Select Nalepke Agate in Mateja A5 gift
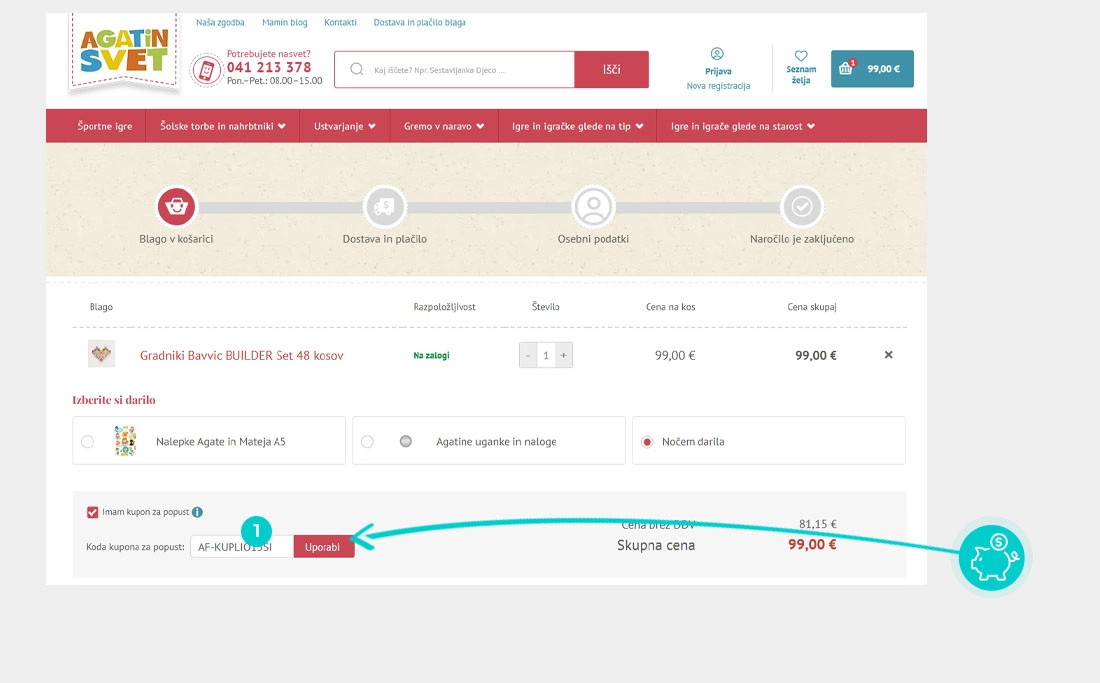This screenshot has width=1100, height=683. point(88,441)
